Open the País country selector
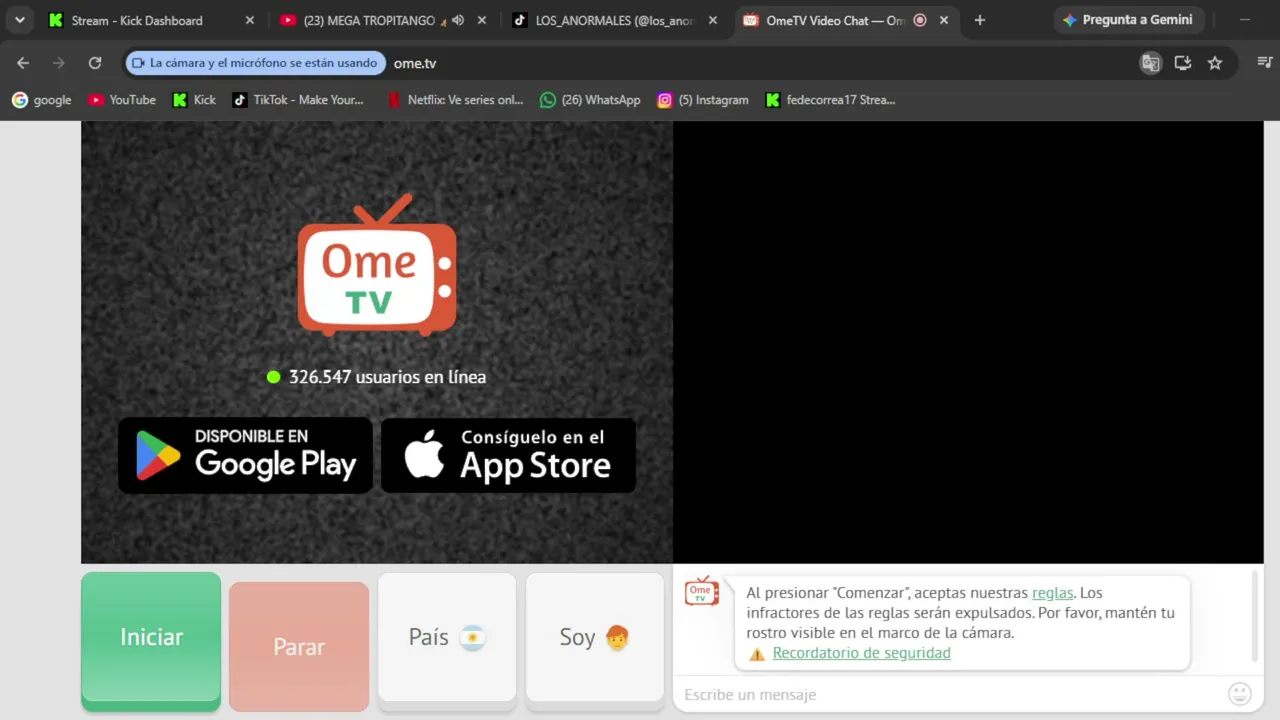 pos(447,641)
